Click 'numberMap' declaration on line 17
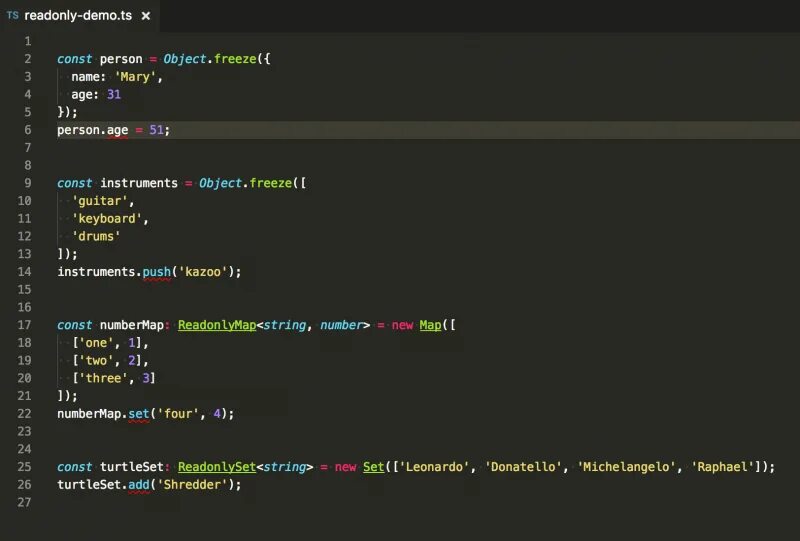 point(132,325)
